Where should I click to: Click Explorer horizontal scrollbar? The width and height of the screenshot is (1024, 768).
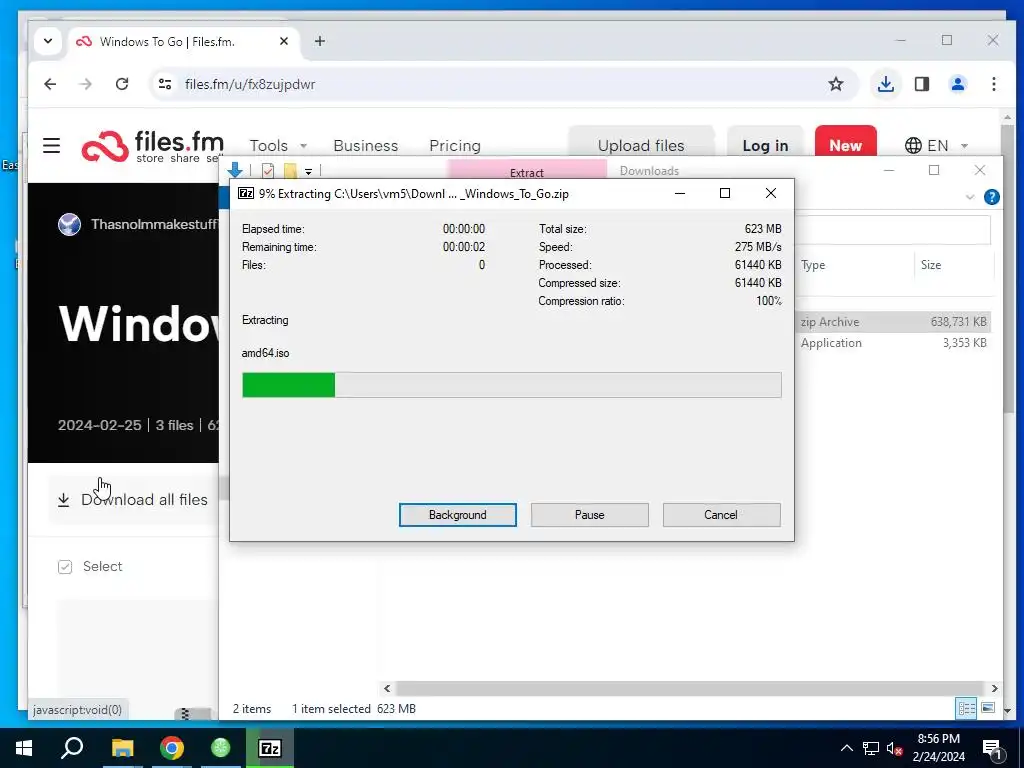coord(690,688)
